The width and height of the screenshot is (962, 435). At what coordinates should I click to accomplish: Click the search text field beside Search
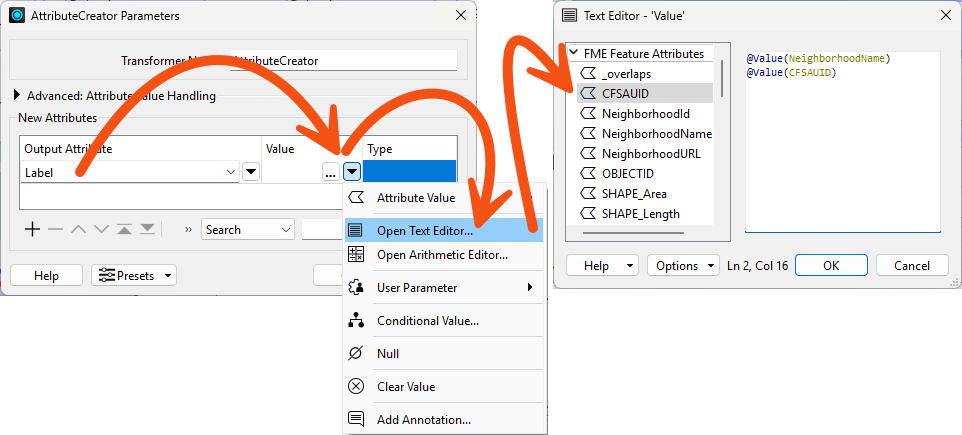click(322, 229)
